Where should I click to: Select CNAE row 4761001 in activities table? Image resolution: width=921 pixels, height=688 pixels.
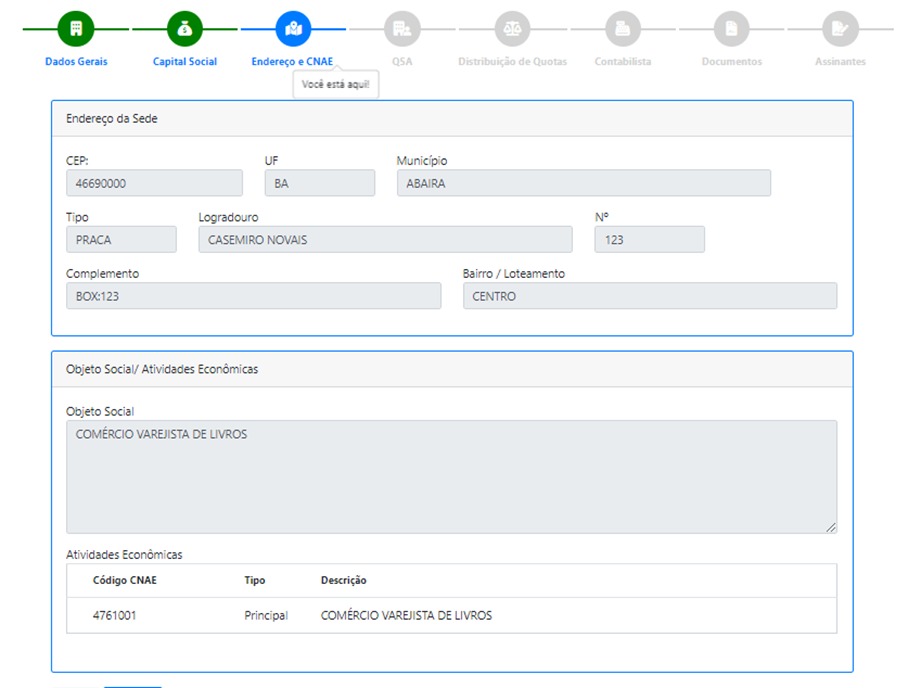point(451,616)
